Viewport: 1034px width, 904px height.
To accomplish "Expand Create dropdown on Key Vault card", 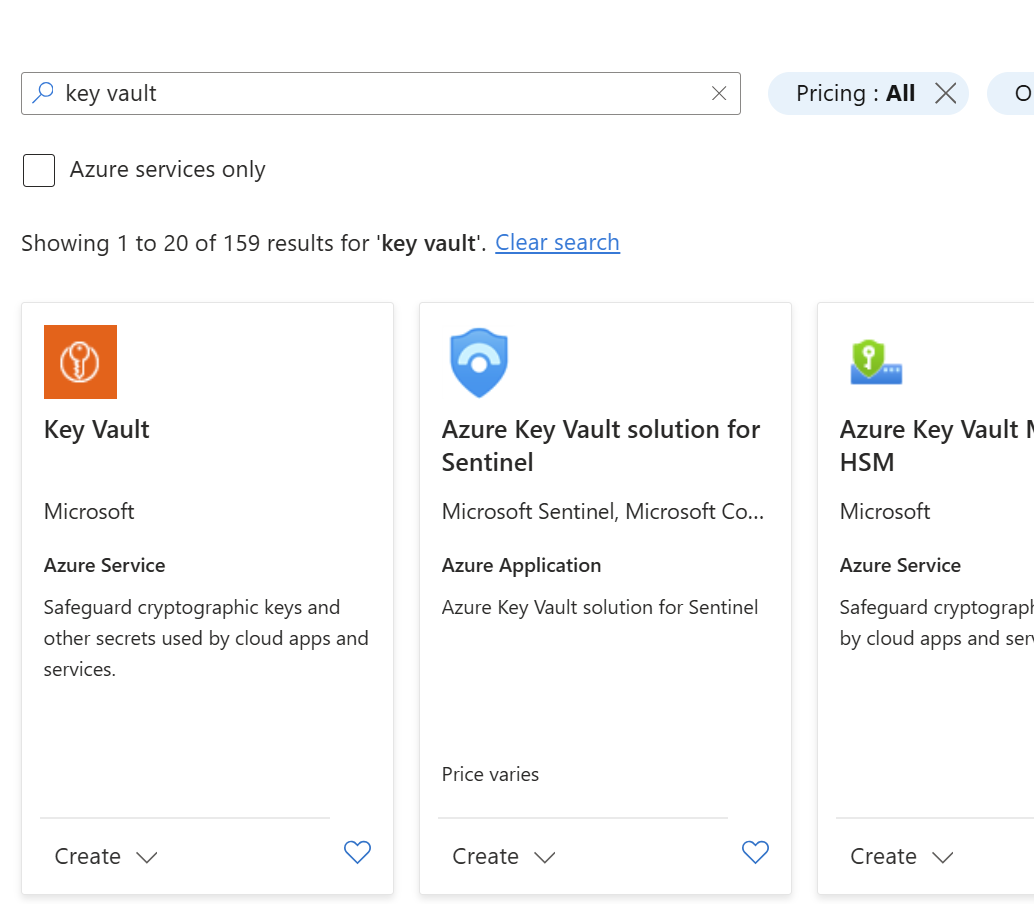I will click(106, 857).
